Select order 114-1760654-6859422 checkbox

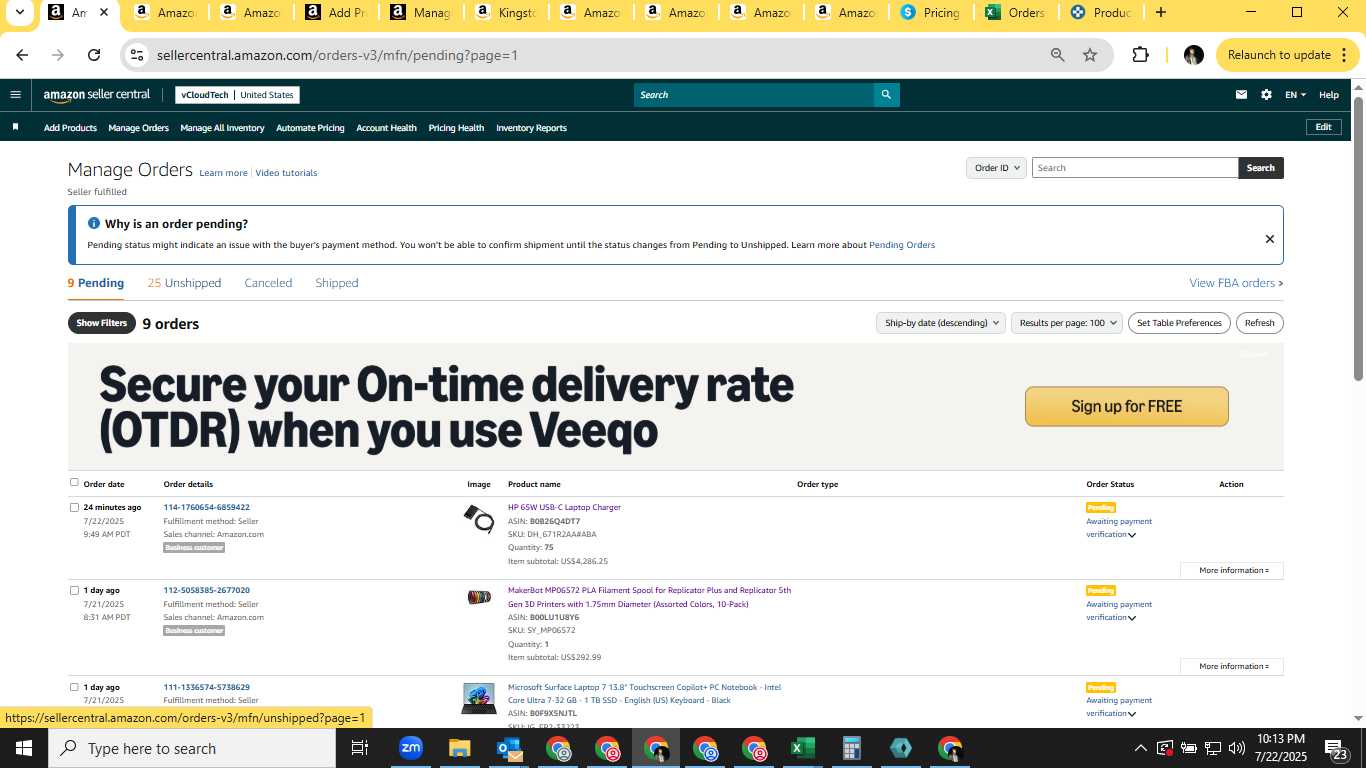pos(74,507)
